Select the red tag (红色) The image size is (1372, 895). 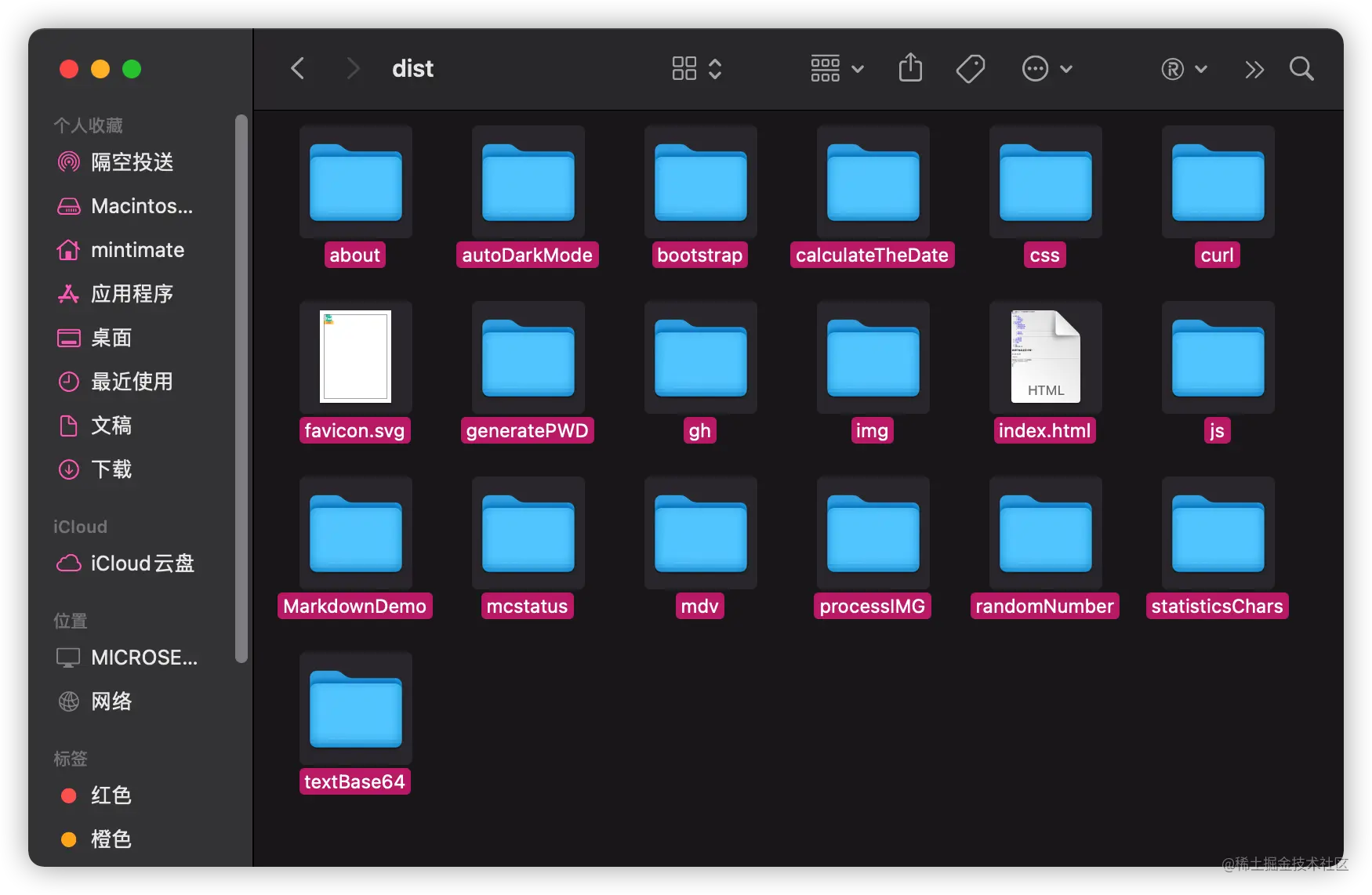(110, 795)
